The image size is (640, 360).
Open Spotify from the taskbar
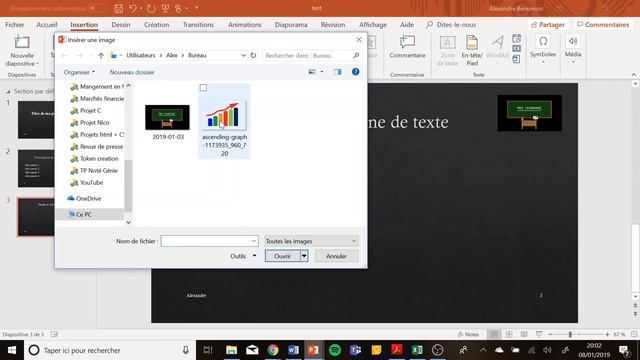tap(335, 350)
